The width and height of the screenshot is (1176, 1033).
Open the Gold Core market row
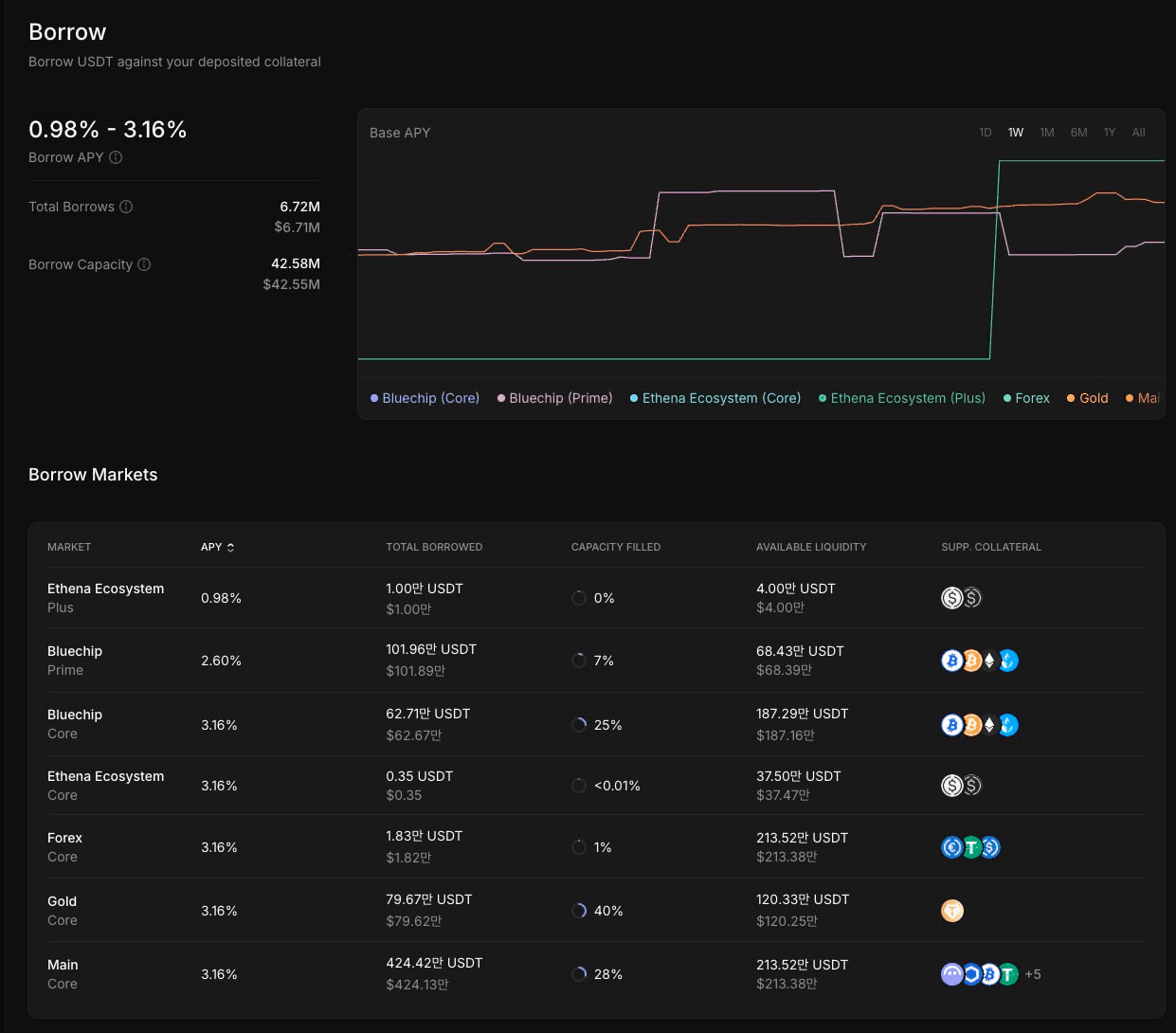596,911
